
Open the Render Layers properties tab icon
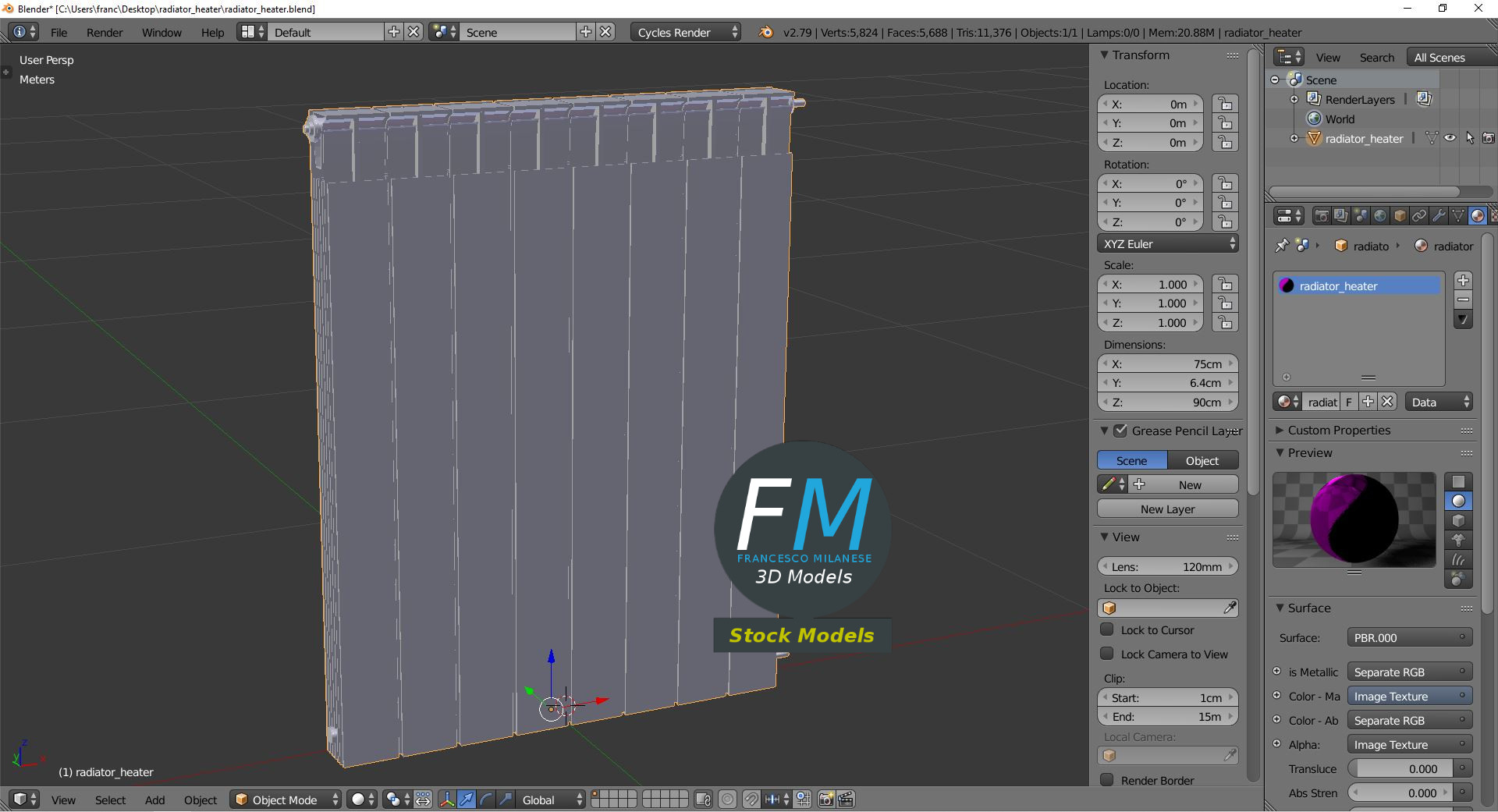pos(1341,216)
